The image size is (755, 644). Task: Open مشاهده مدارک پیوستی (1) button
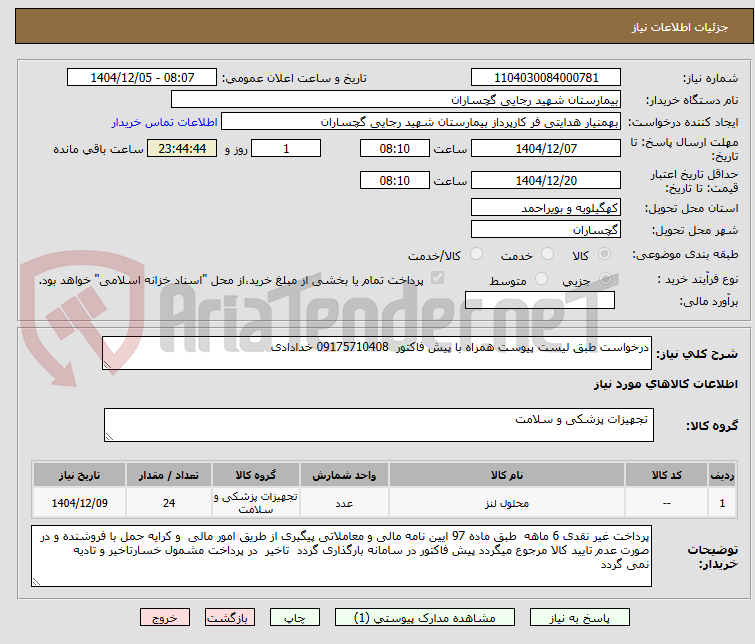[425, 618]
